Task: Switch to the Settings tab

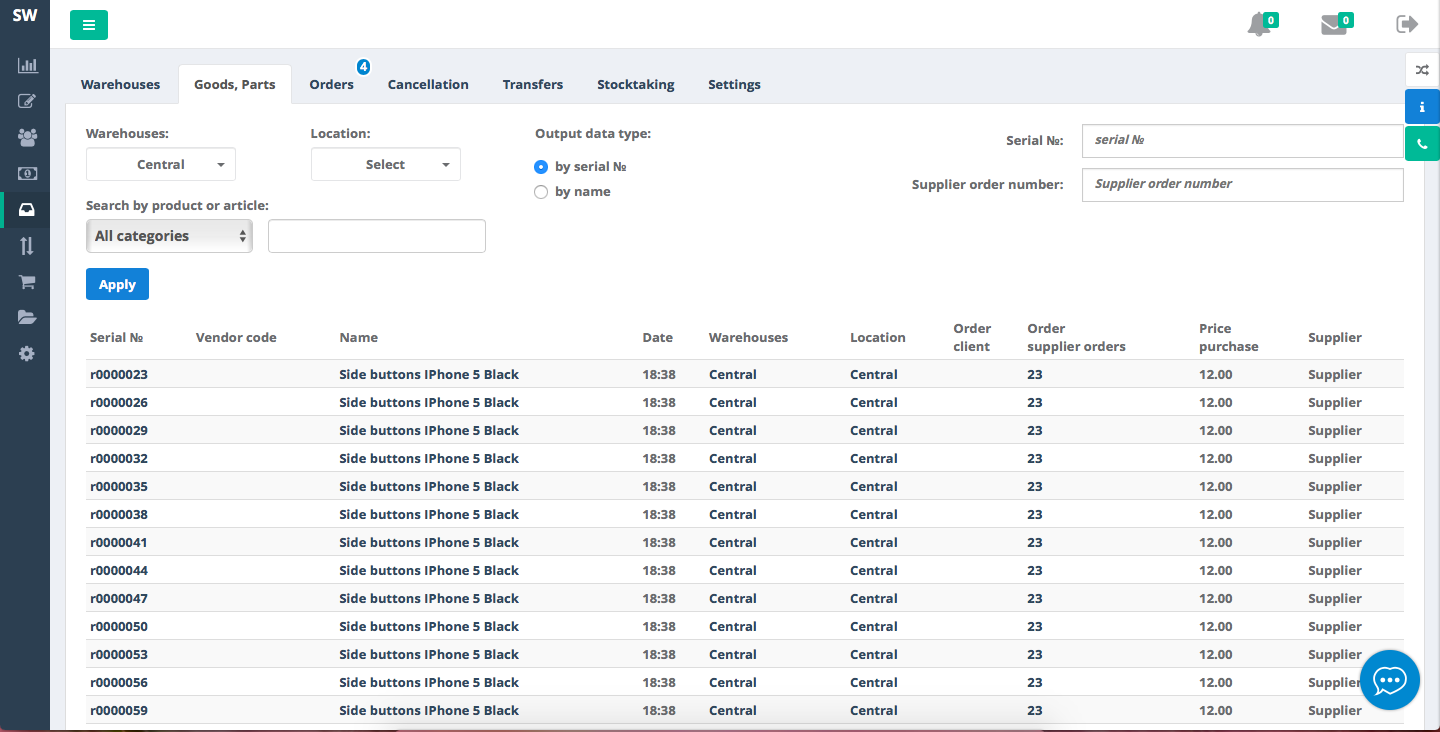Action: [735, 85]
